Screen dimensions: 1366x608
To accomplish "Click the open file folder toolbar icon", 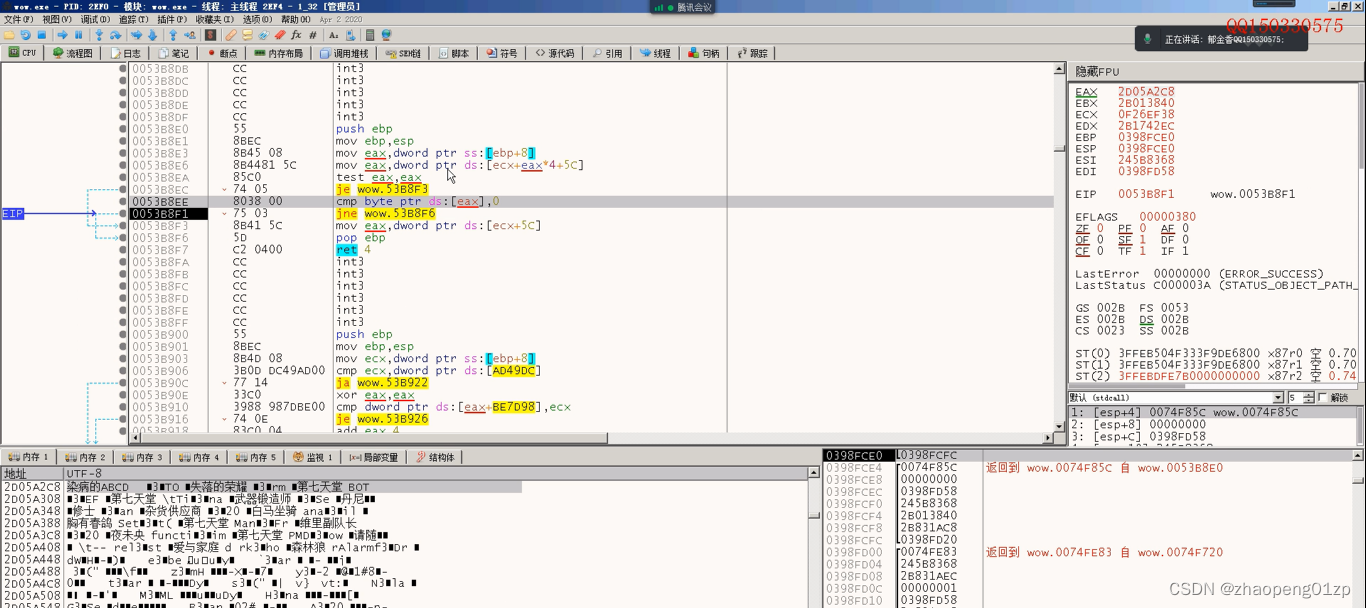I will 9,34.
